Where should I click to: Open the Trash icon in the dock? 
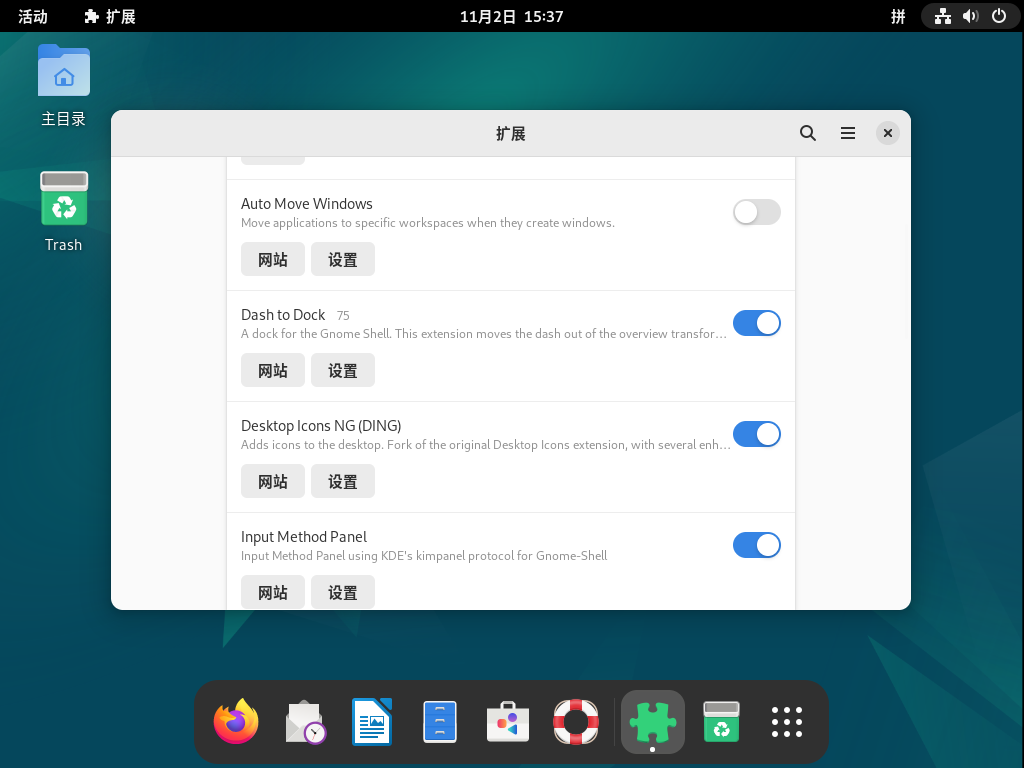[721, 722]
